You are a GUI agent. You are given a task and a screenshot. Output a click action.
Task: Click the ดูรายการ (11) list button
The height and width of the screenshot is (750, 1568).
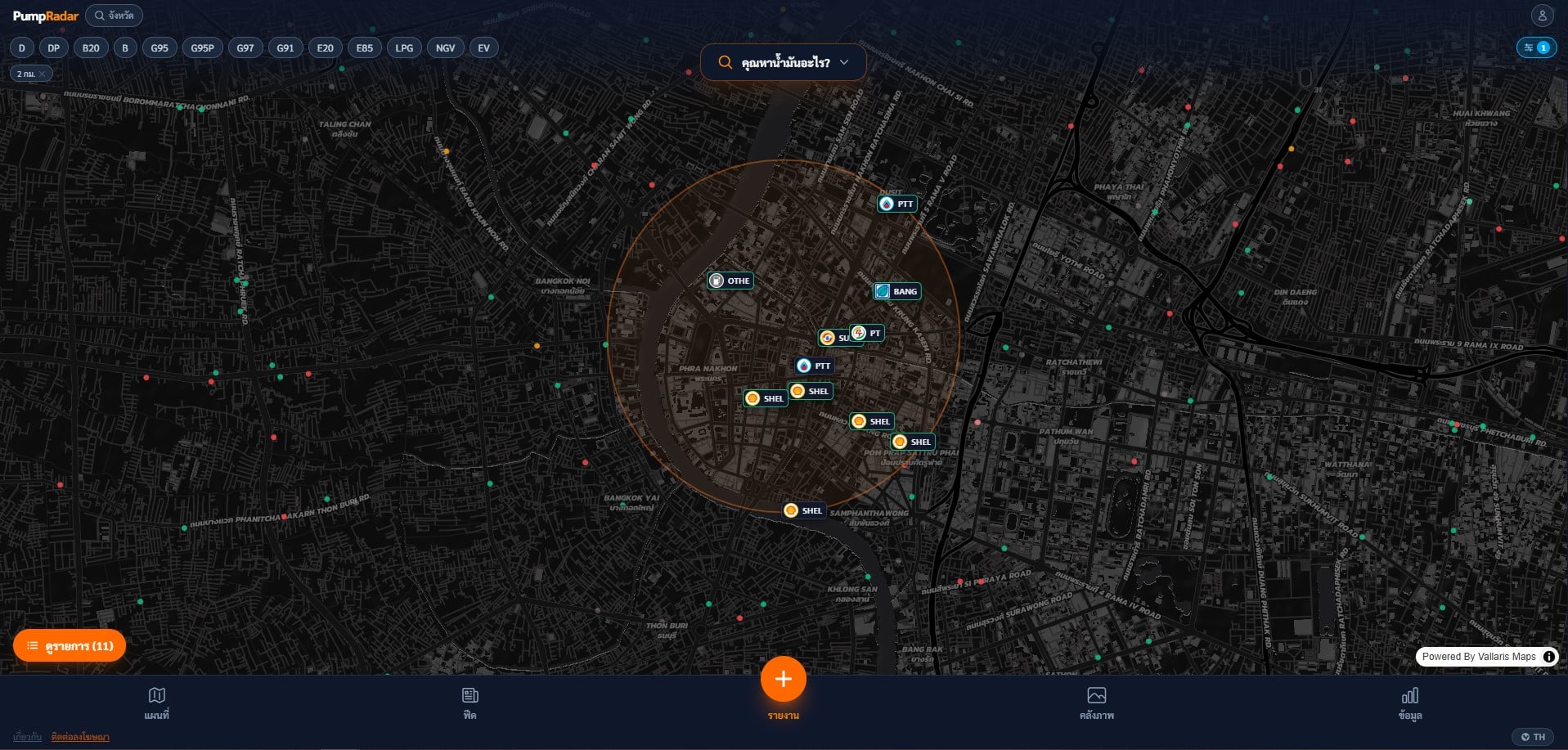tap(70, 645)
